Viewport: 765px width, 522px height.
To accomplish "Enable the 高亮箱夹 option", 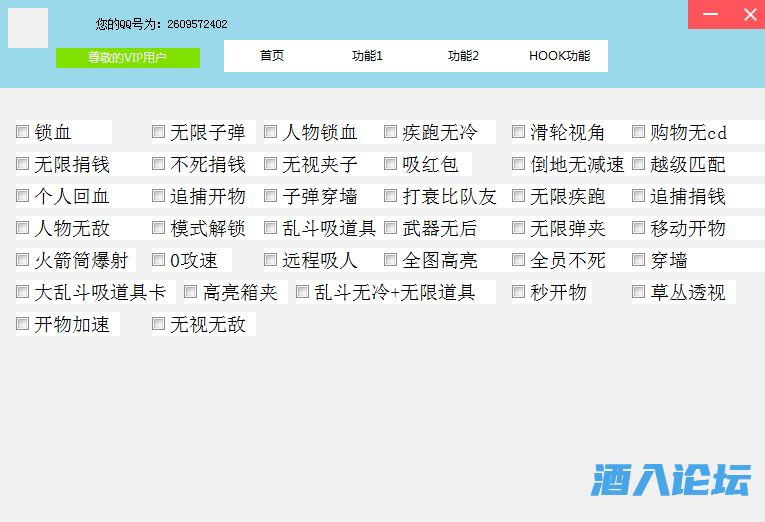I will [191, 292].
